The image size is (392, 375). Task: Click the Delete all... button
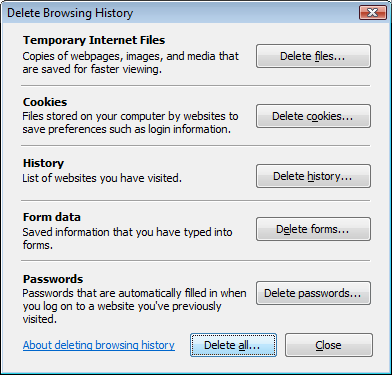[x=233, y=345]
